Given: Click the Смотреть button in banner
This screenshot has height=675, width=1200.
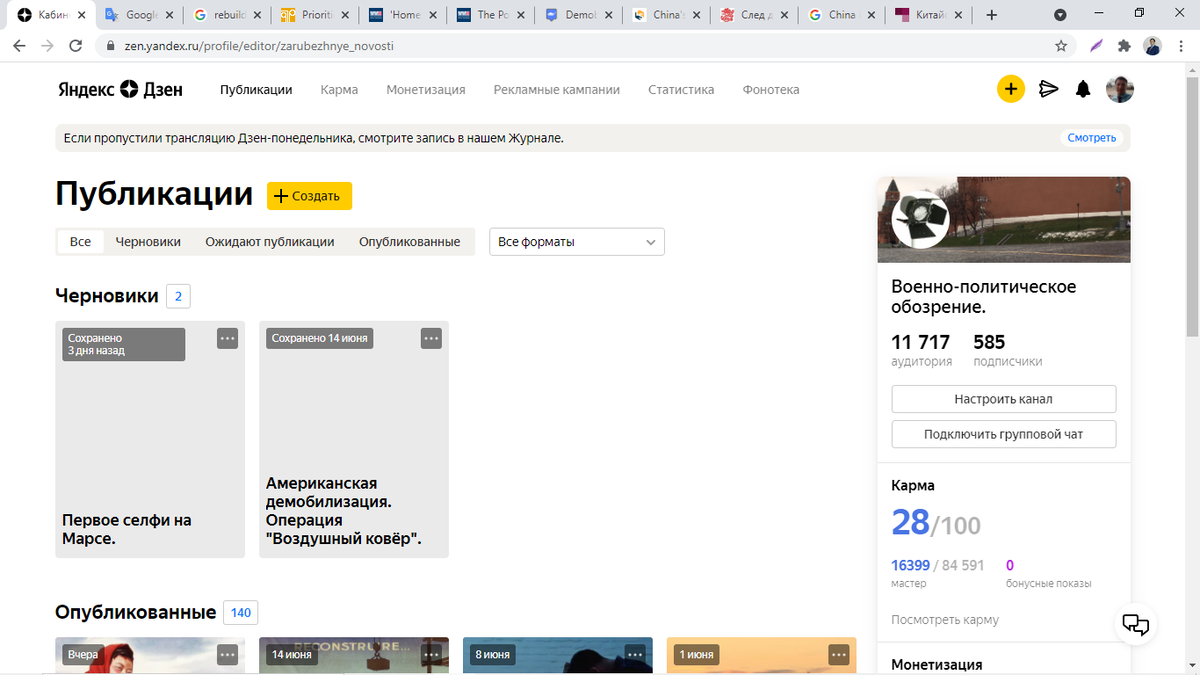Looking at the screenshot, I should pos(1091,138).
